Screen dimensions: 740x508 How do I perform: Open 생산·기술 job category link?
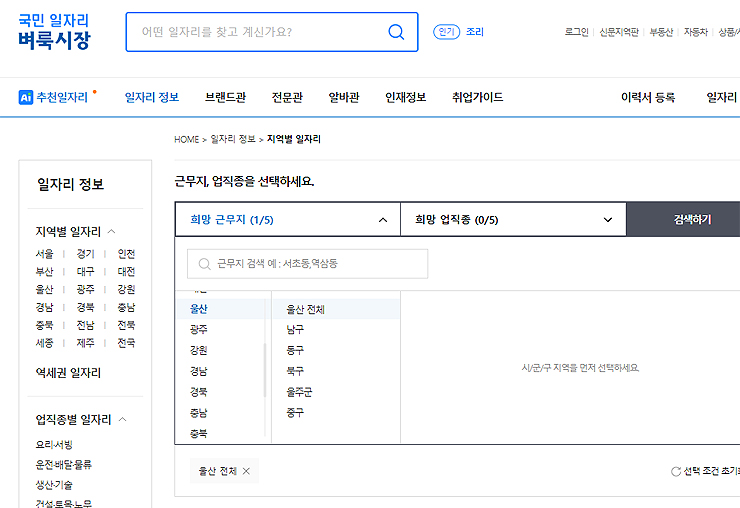[x=54, y=485]
